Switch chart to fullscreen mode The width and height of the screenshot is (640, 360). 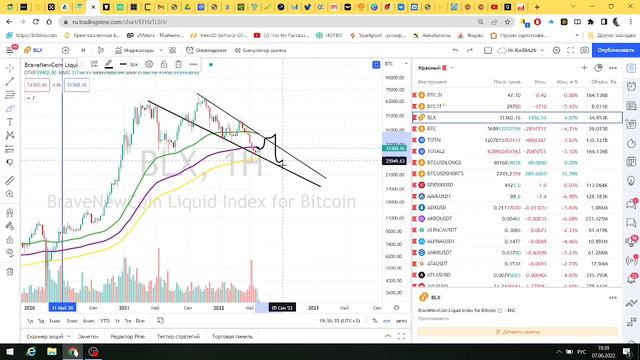[x=571, y=50]
